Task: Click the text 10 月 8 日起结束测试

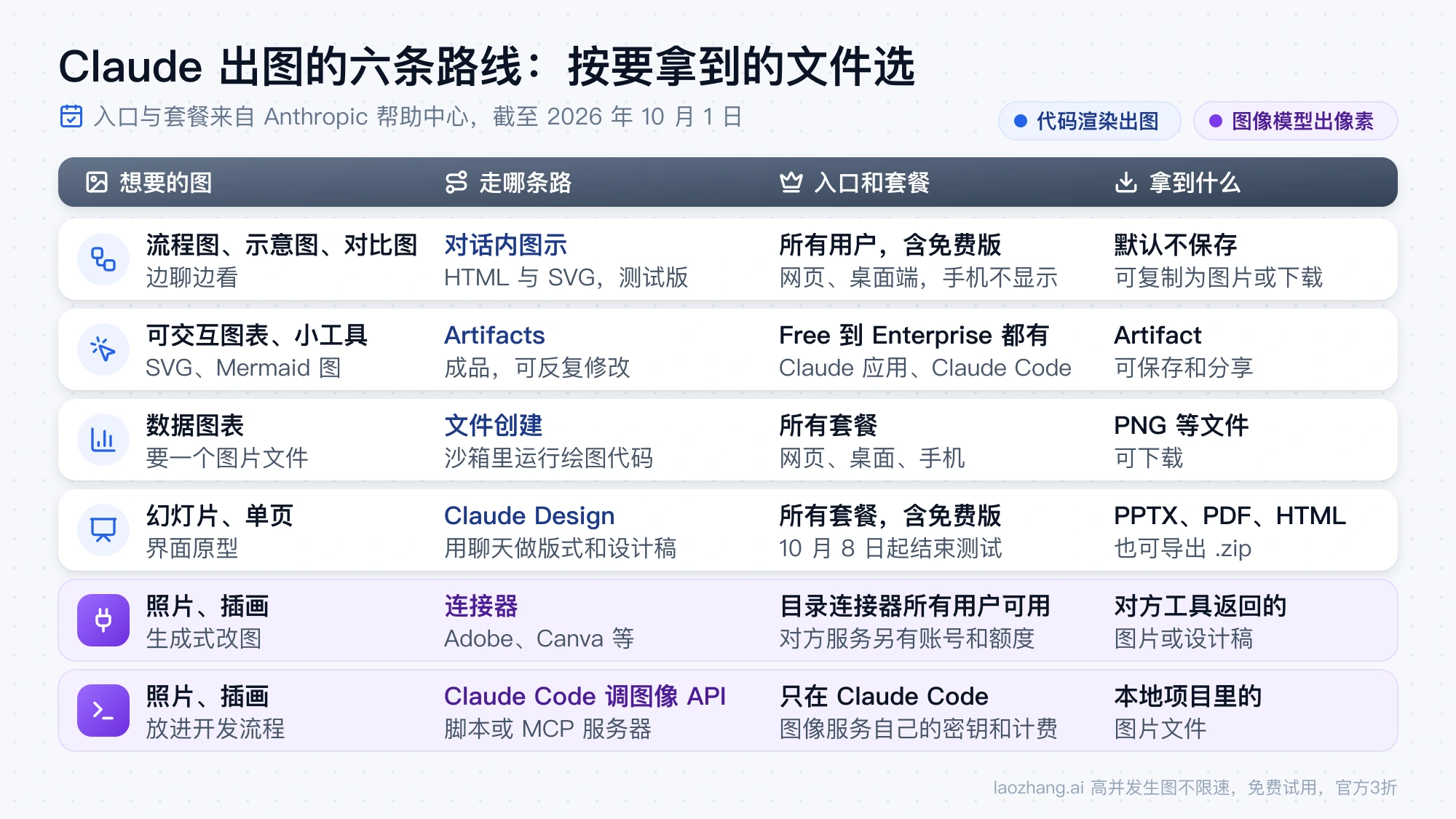Action: point(890,548)
